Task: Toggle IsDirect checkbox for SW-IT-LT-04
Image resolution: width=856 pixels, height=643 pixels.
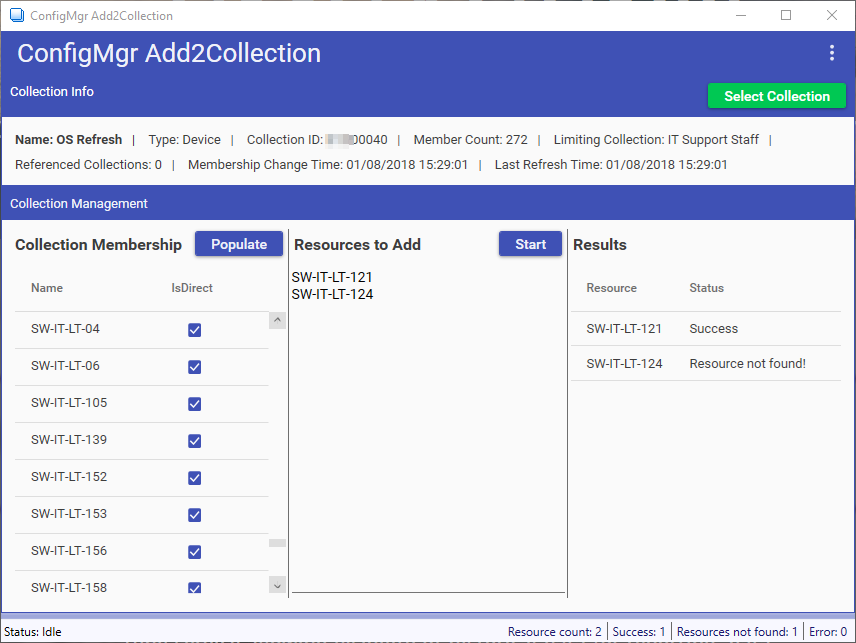Action: pos(194,330)
